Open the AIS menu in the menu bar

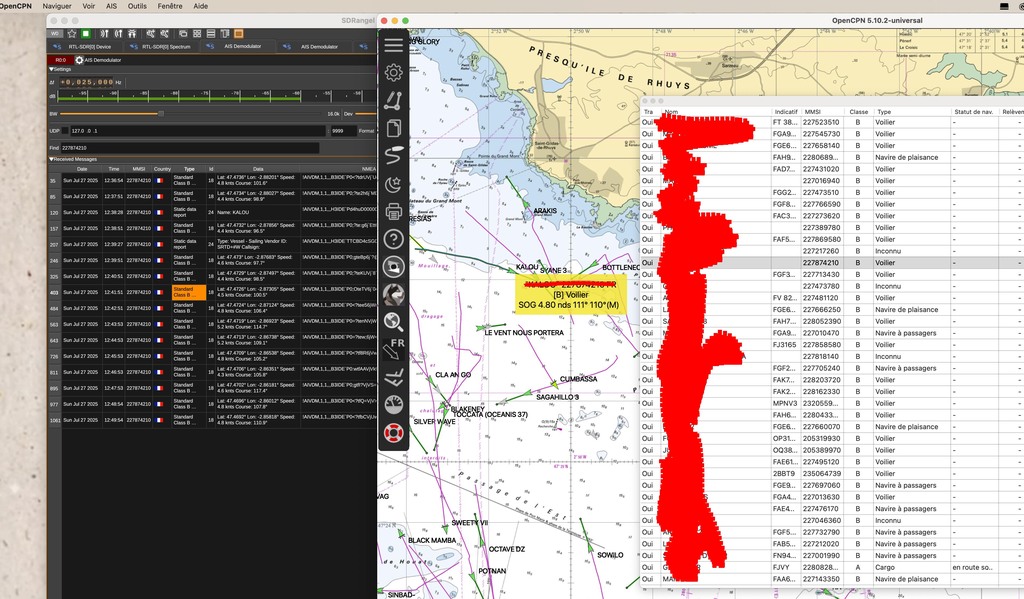coord(112,6)
